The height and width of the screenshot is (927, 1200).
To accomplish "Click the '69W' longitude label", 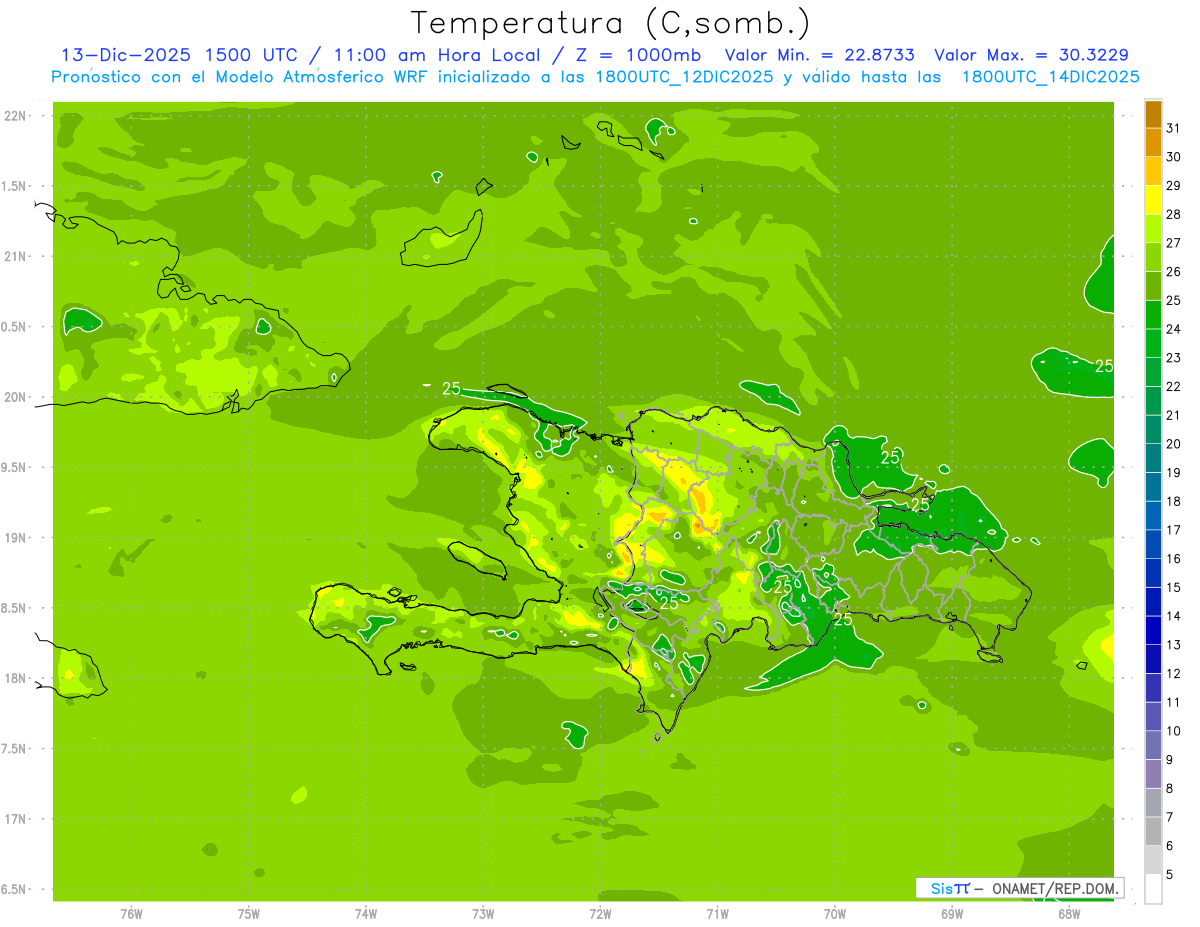I will pos(952,914).
